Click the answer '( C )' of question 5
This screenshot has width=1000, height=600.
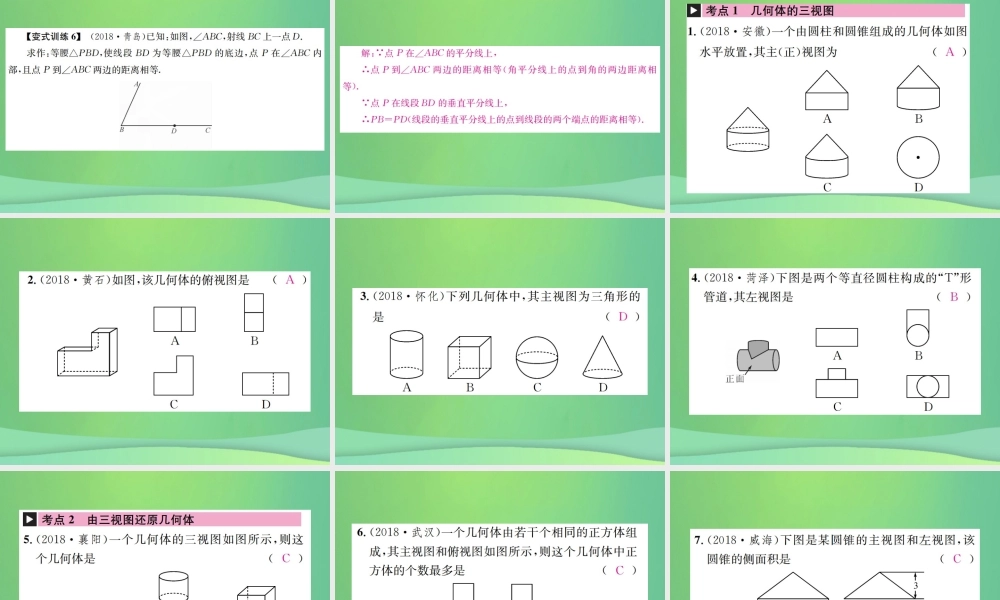click(286, 559)
